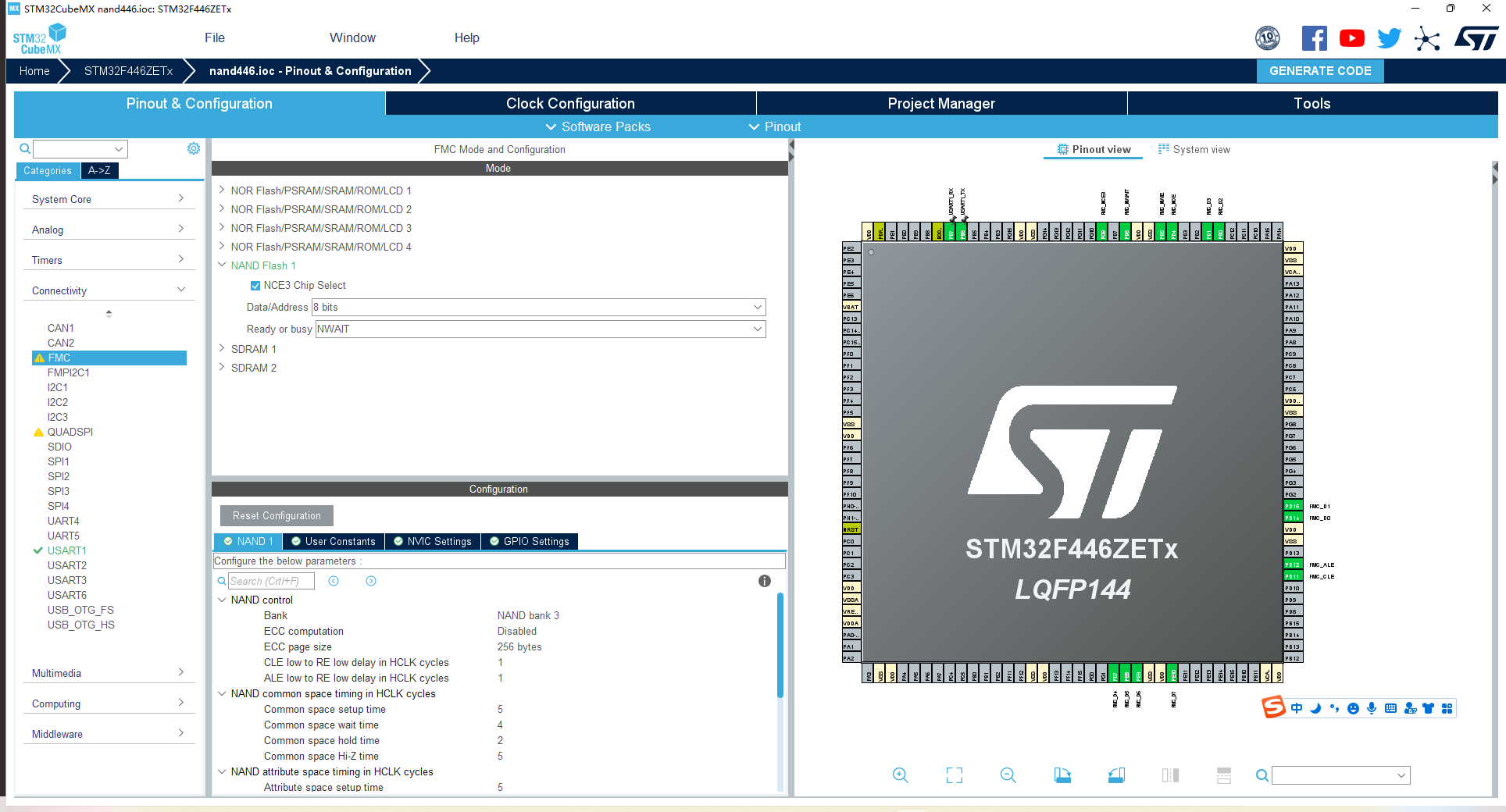
Task: Click the pin search magnifier icon
Action: point(1262,775)
